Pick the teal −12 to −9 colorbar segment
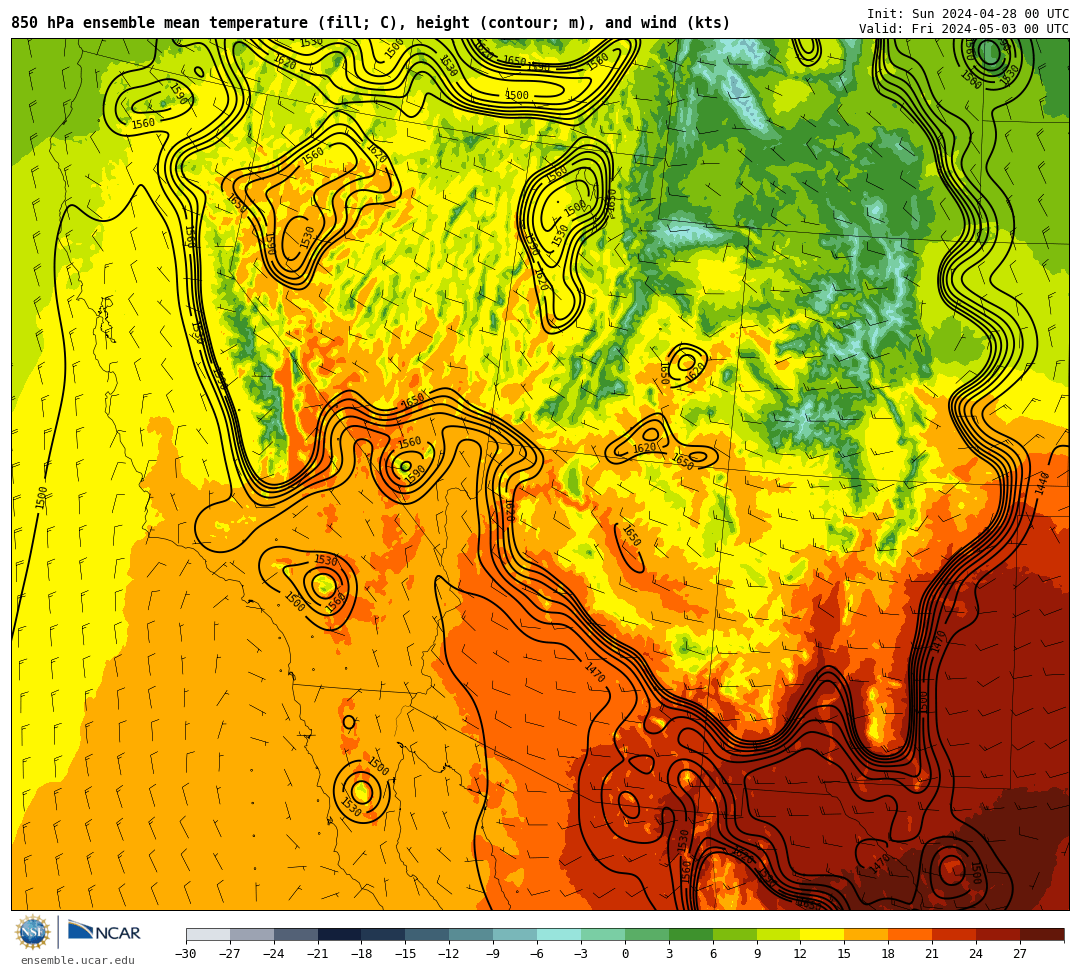Screen dimensions: 1080x973 tap(472, 934)
